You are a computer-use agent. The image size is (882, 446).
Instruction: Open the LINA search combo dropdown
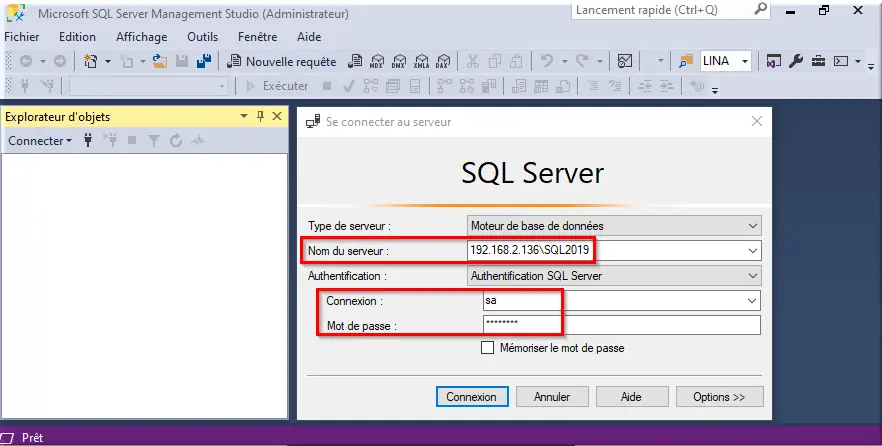point(744,61)
